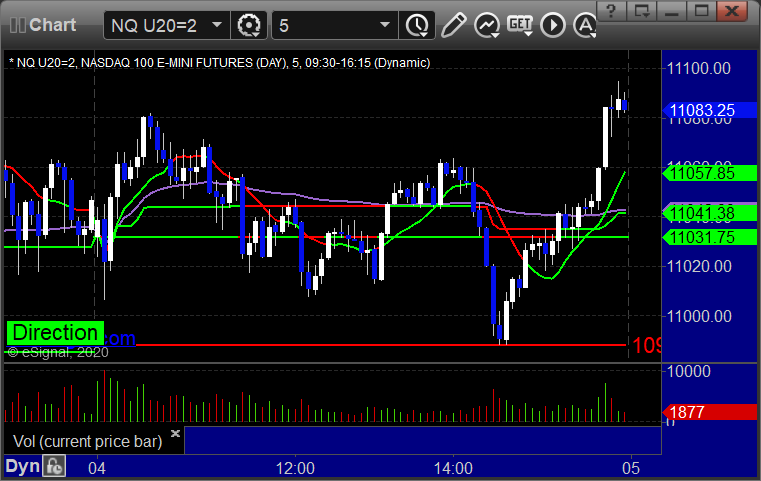The image size is (761, 481).
Task: Open the alerts A icon
Action: tap(585, 25)
